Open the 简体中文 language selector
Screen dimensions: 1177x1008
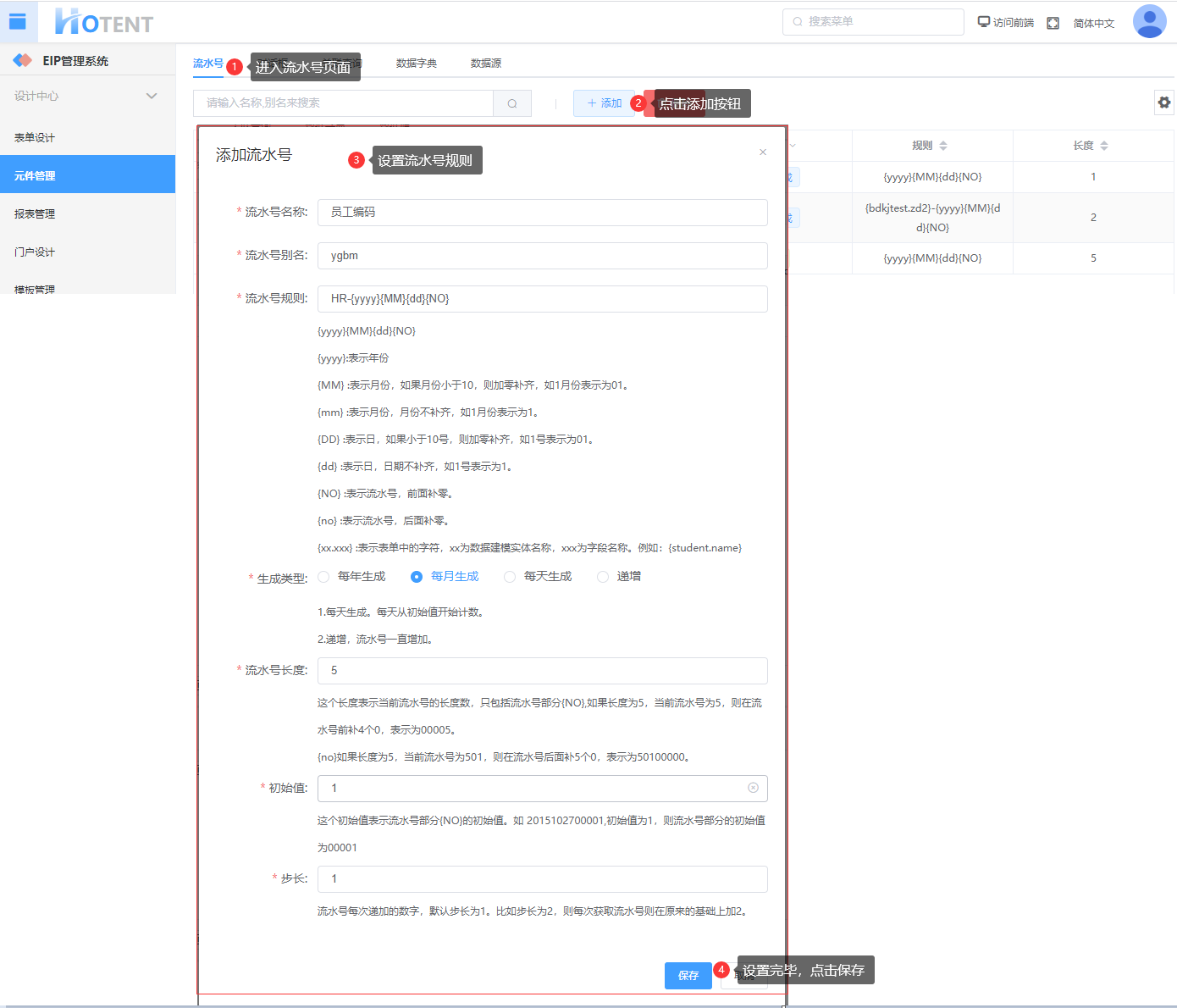coord(1094,23)
